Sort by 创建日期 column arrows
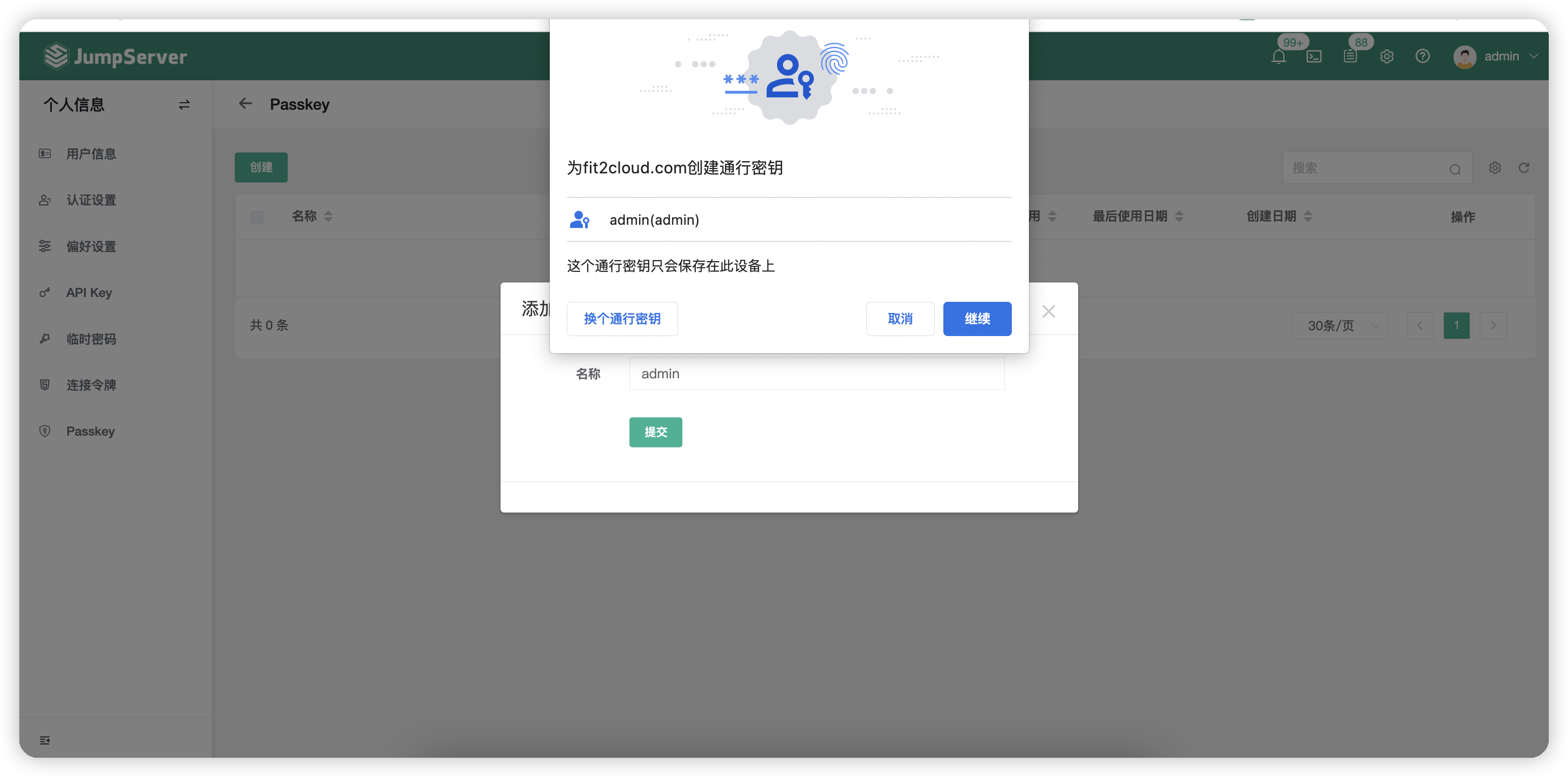 [1308, 217]
